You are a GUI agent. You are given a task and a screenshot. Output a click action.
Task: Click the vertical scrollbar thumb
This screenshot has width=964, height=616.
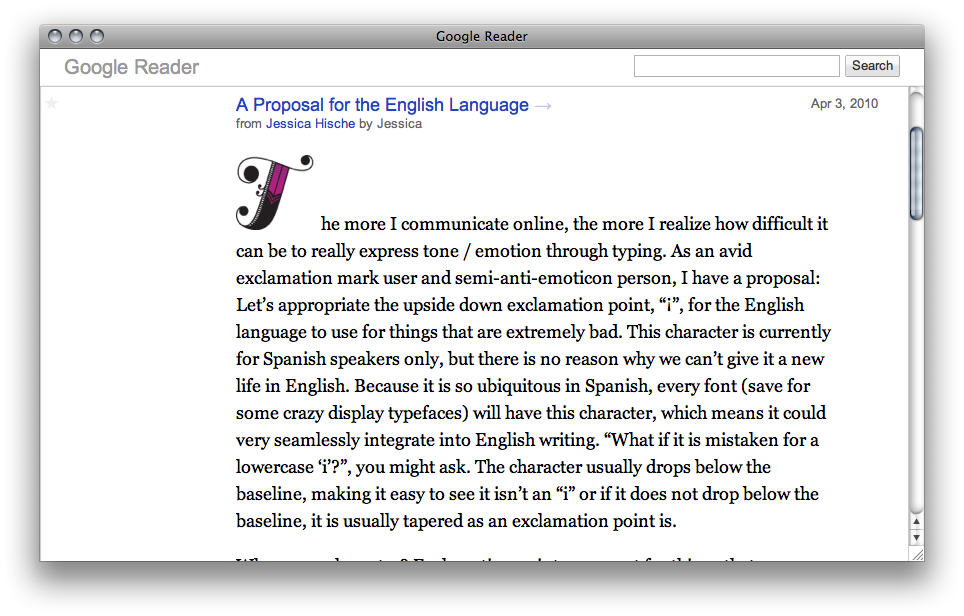click(x=916, y=172)
